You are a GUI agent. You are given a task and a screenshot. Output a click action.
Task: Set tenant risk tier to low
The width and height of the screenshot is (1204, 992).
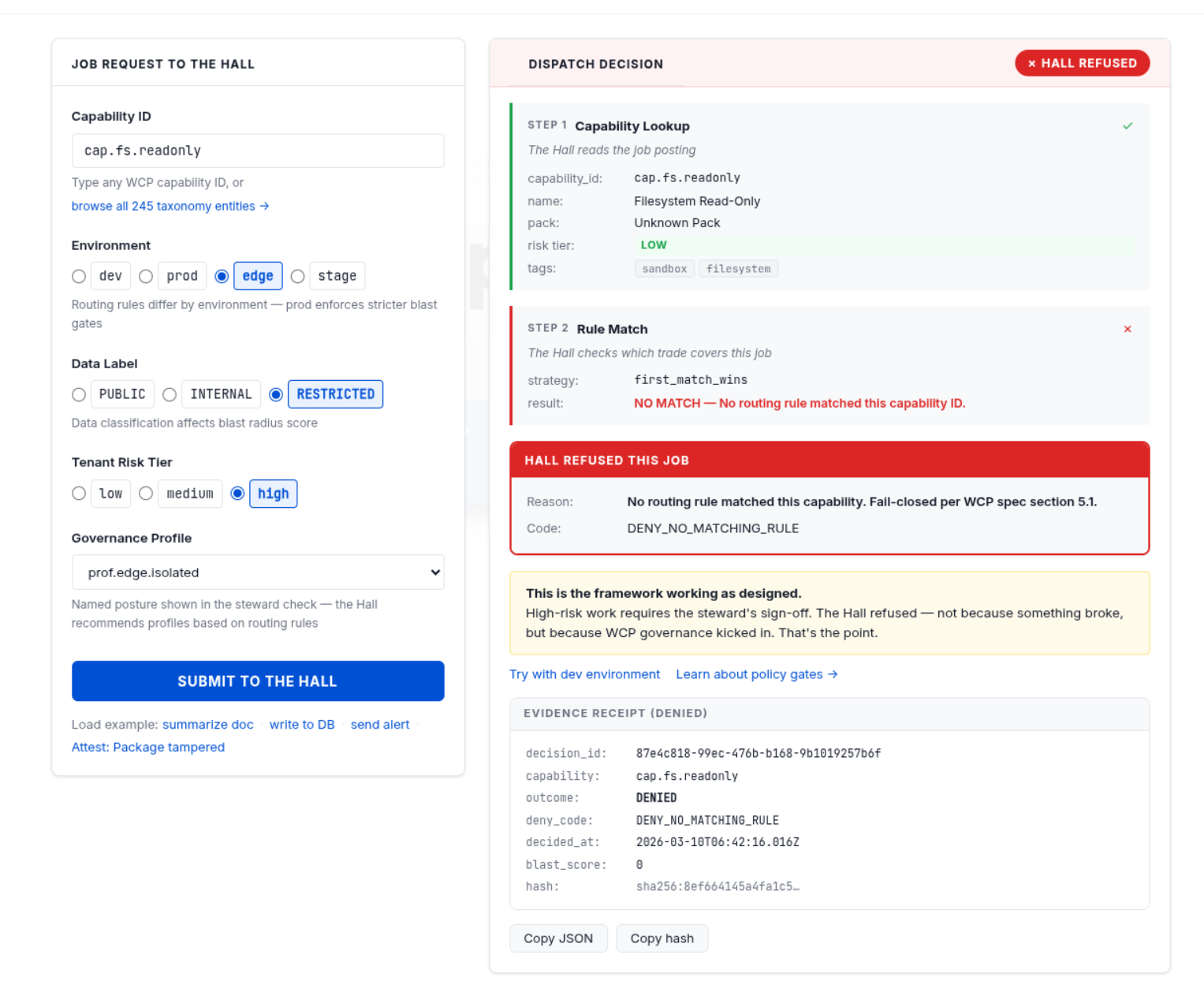point(79,494)
